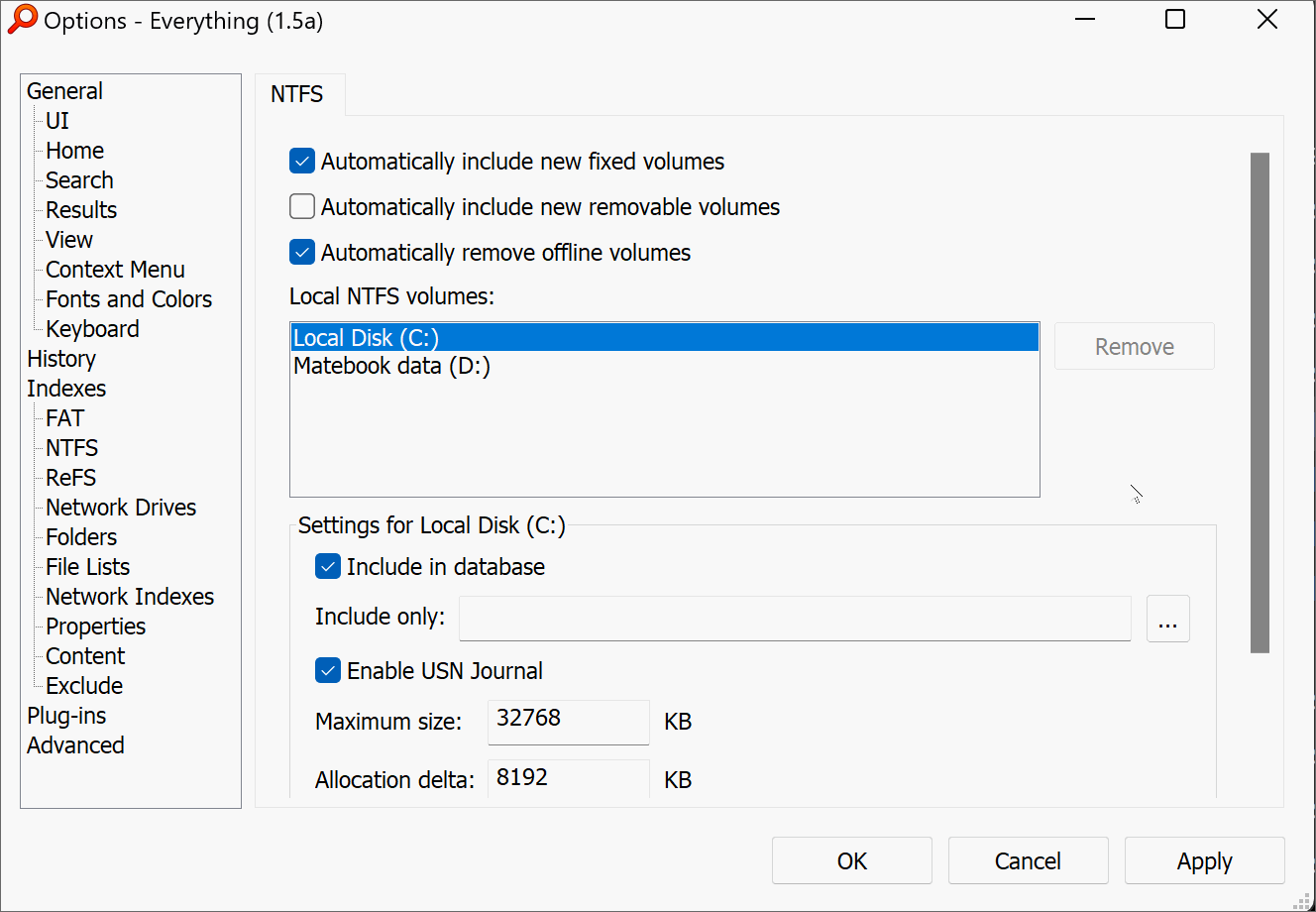1316x912 pixels.
Task: Click the Everything magnifier app icon
Action: (x=22, y=20)
